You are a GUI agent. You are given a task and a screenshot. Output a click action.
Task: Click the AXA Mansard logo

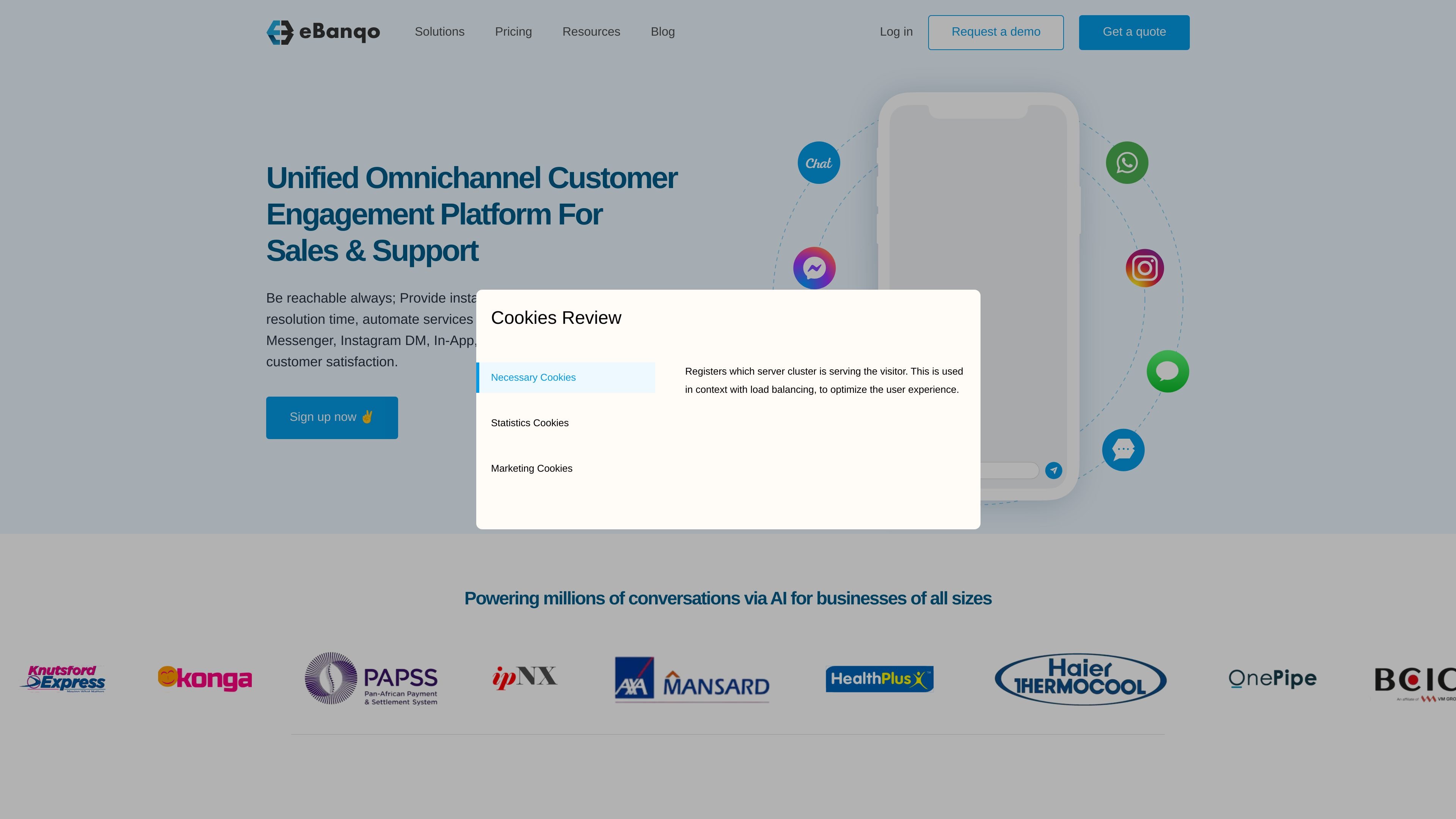point(692,679)
